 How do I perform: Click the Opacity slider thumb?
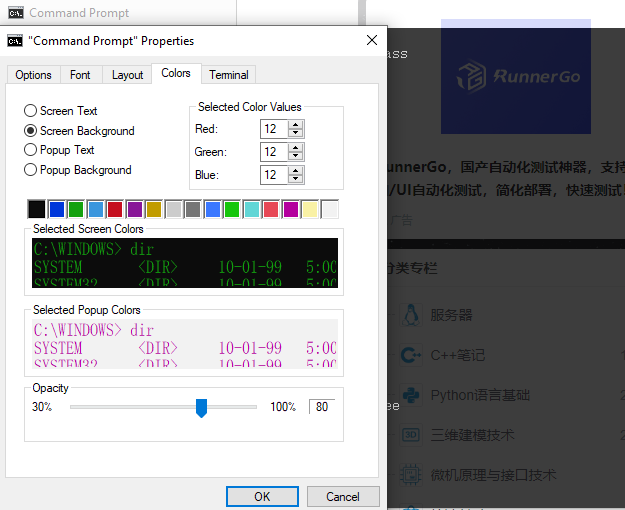pos(202,408)
